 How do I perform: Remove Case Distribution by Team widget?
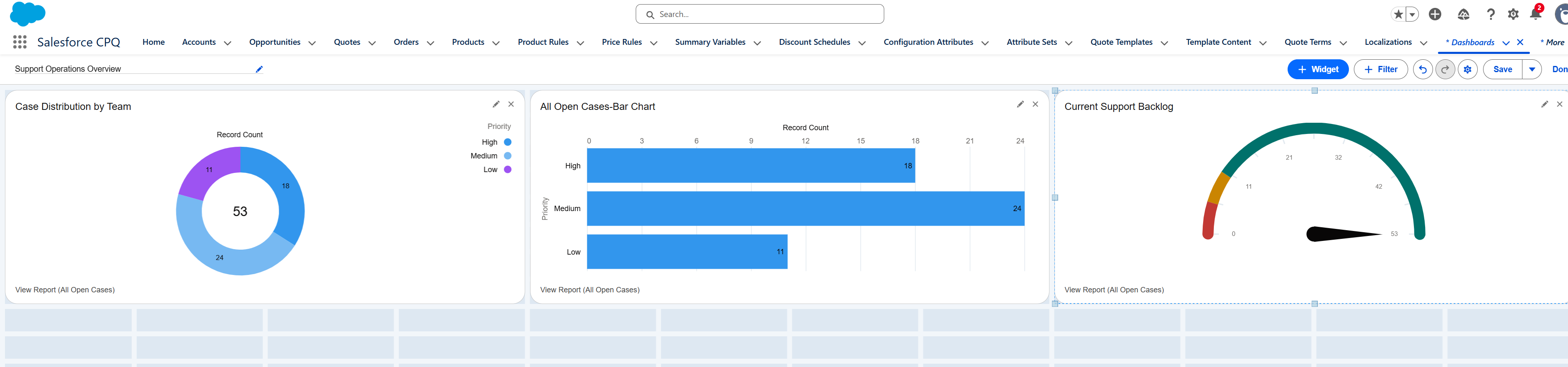click(x=511, y=104)
